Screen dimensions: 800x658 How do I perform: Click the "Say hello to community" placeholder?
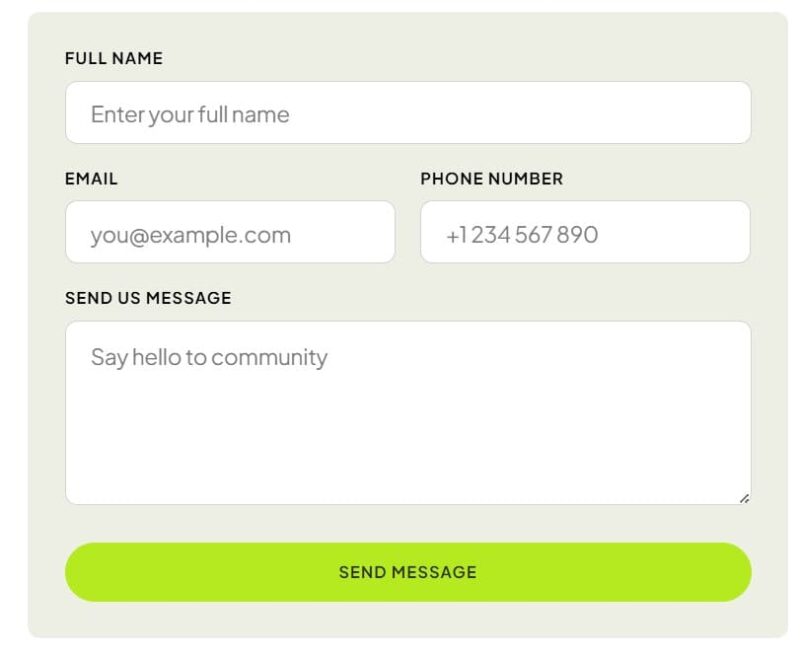pyautogui.click(x=209, y=357)
